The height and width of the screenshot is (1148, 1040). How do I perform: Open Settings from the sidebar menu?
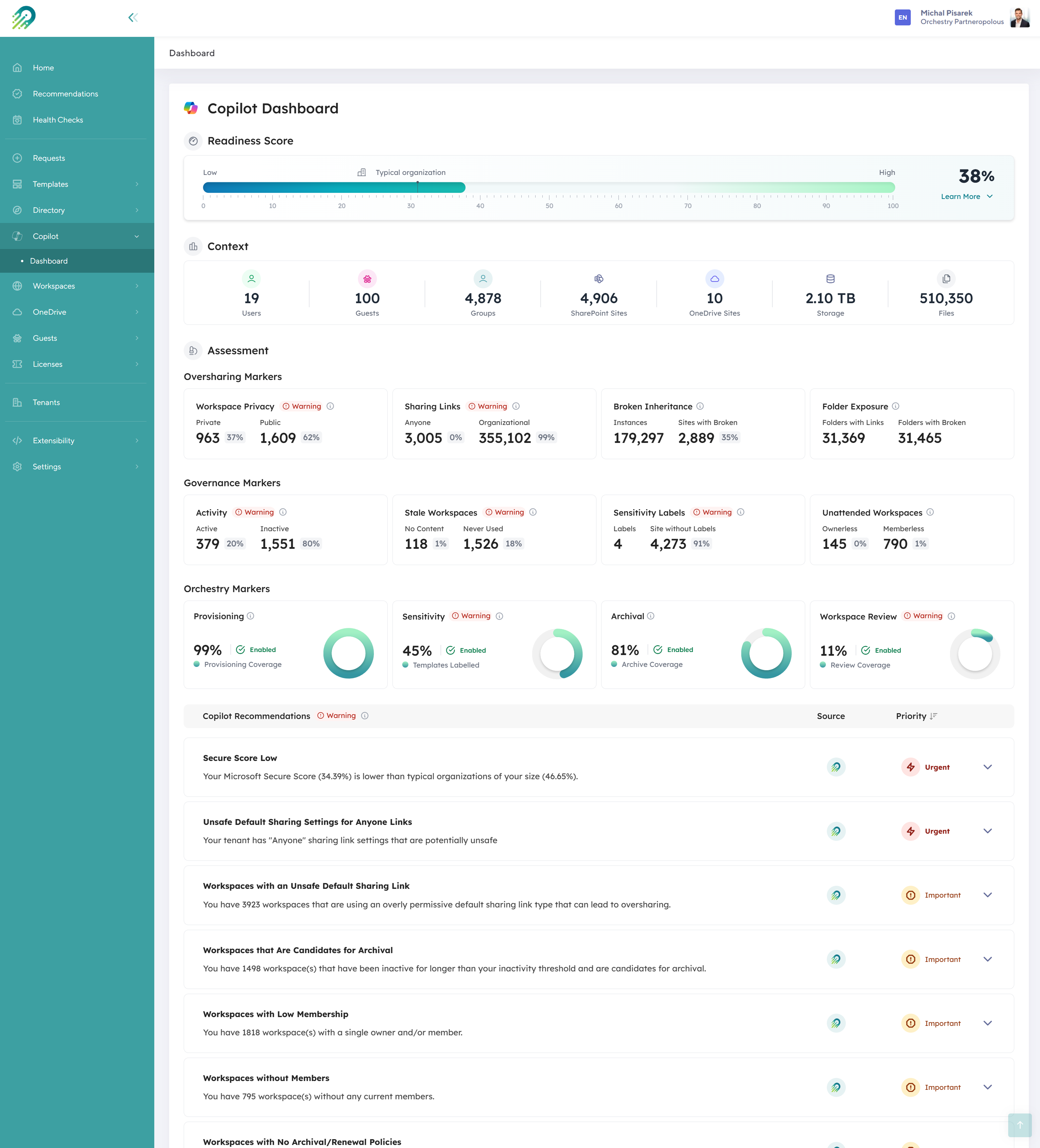pyautogui.click(x=46, y=466)
